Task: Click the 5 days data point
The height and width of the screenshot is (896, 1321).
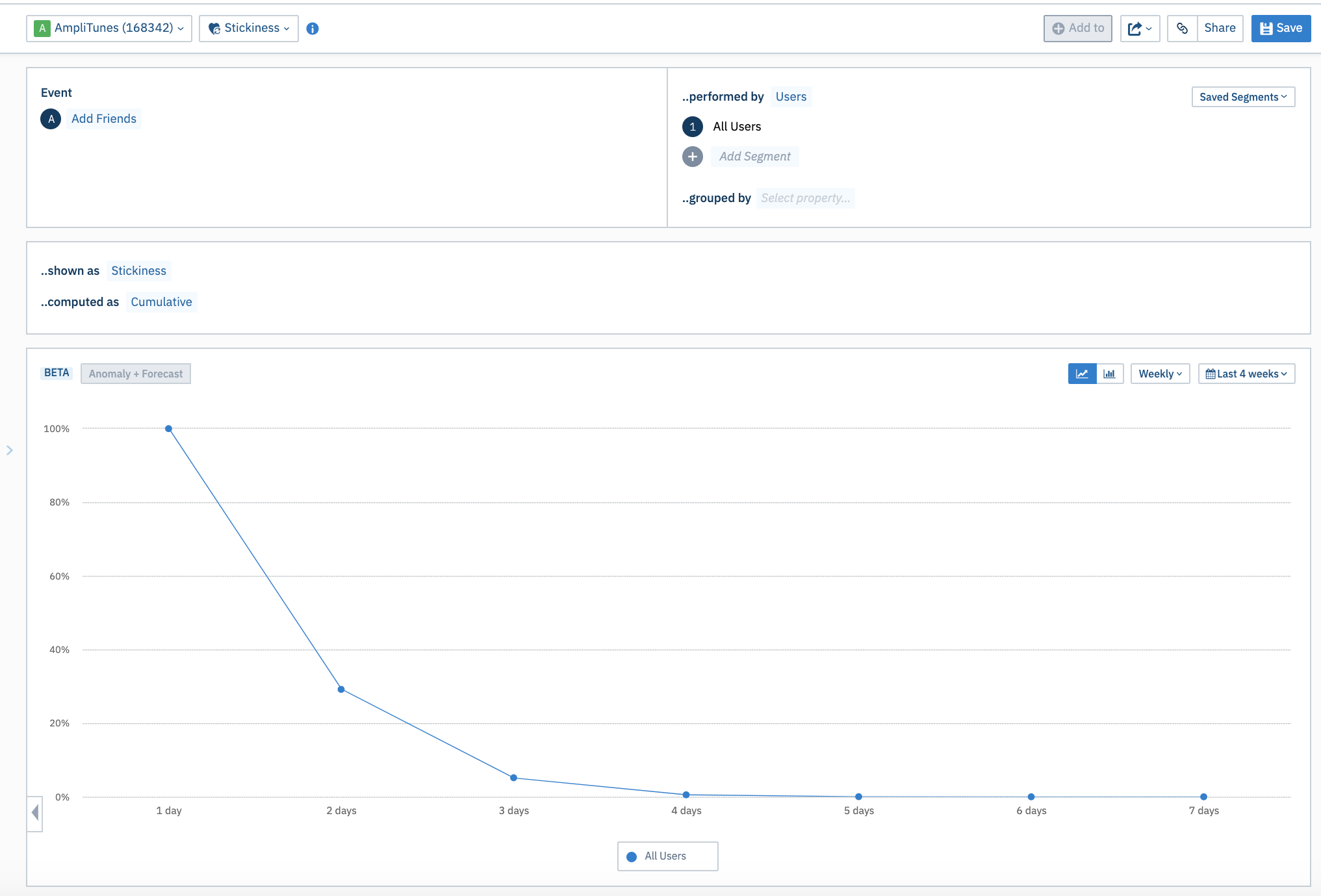Action: 858,797
